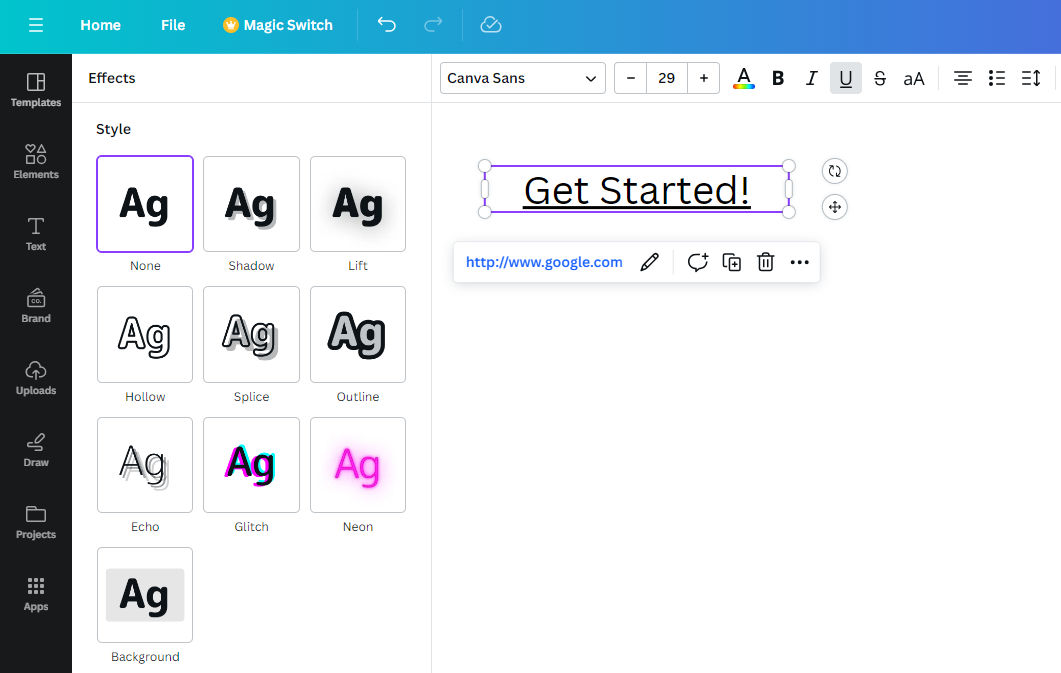The height and width of the screenshot is (673, 1061).
Task: Increase the font size with plus
Action: click(x=704, y=78)
